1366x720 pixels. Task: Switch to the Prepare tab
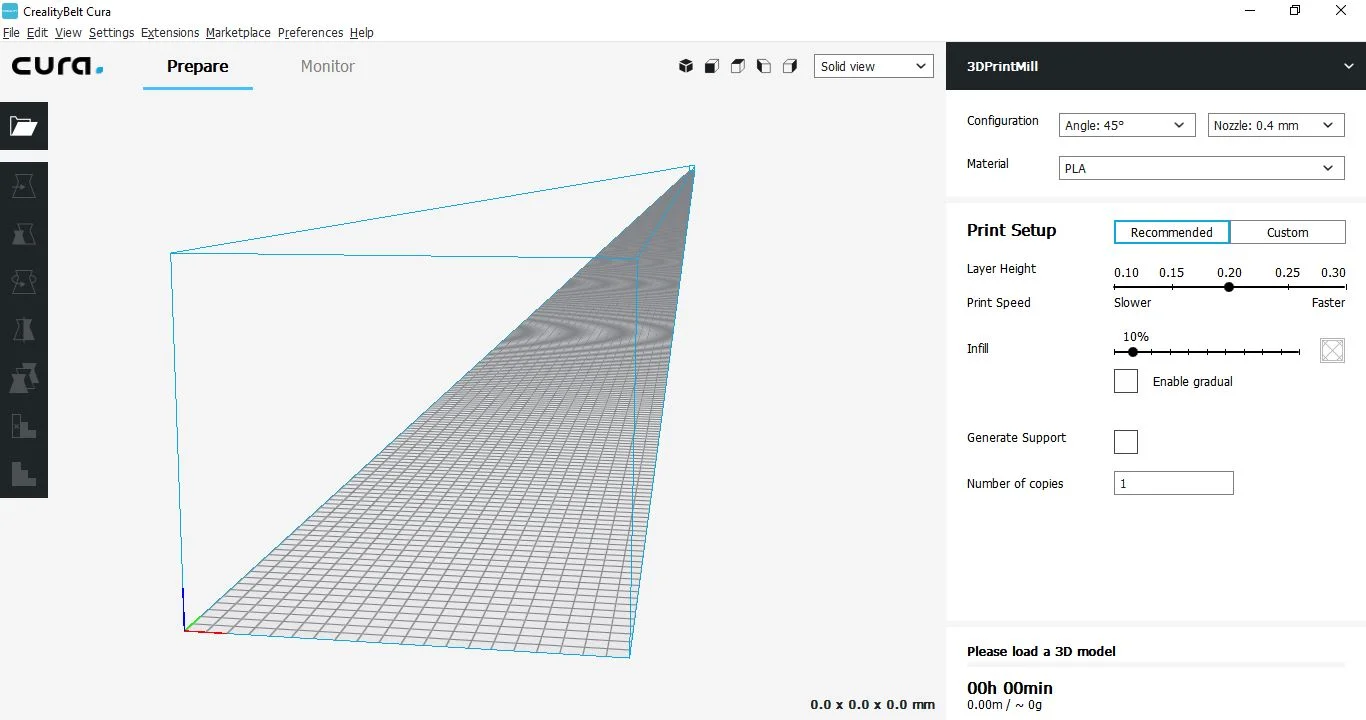198,67
